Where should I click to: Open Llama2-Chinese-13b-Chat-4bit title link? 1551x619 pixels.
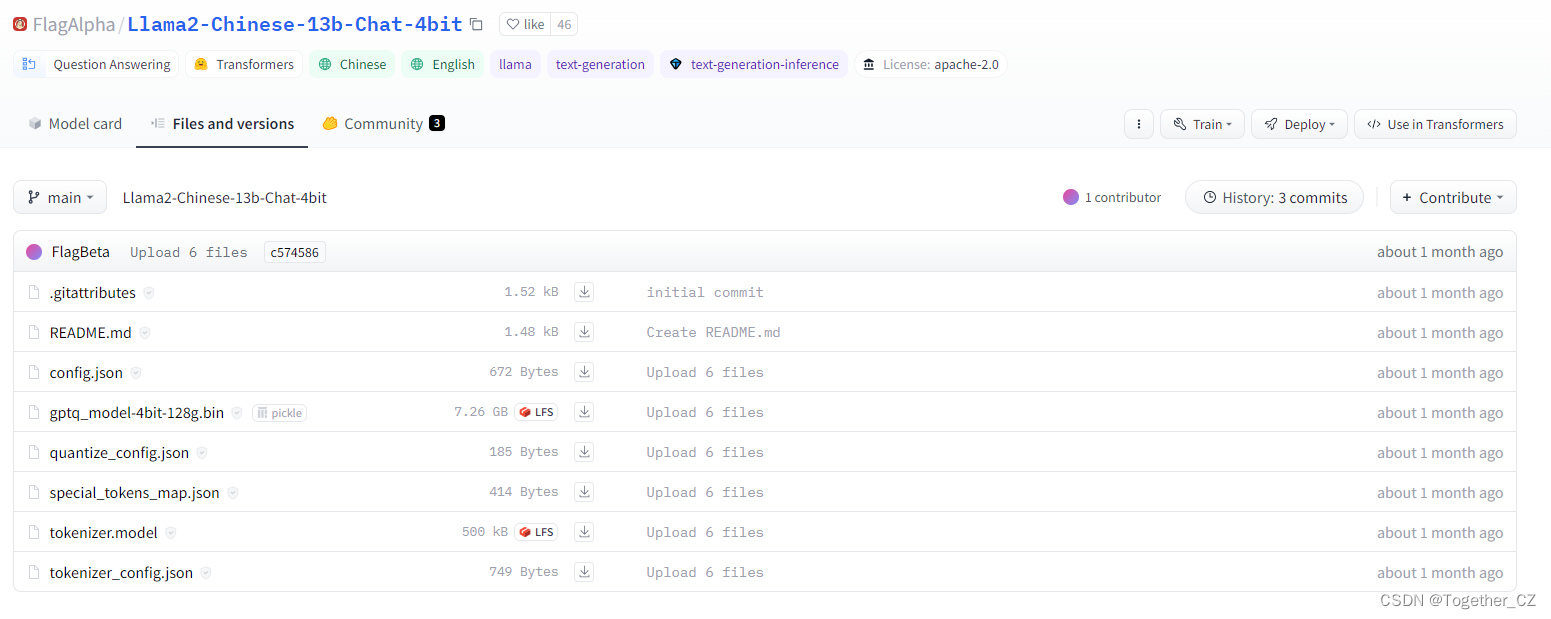(x=295, y=24)
